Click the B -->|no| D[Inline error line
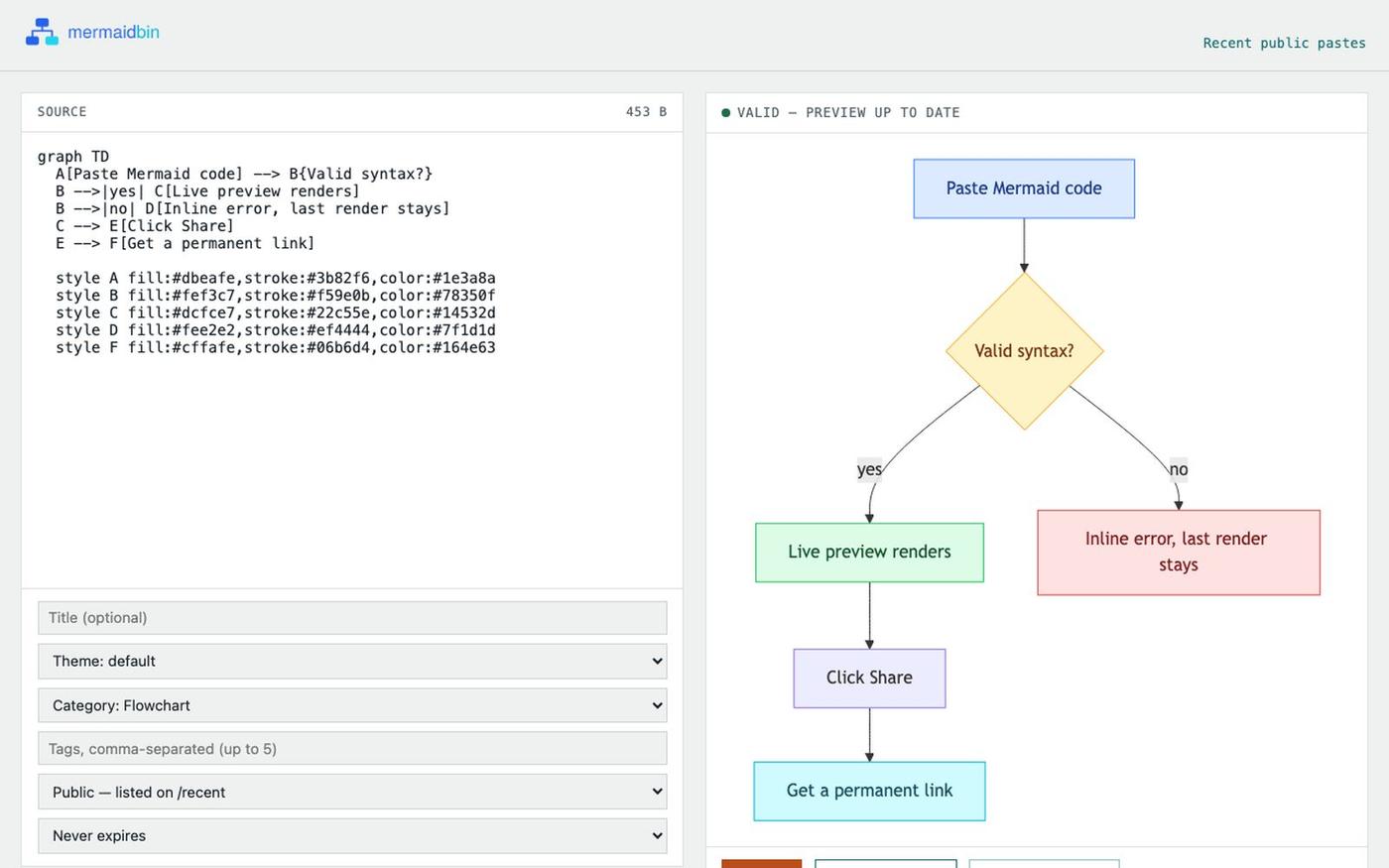Screen dimensions: 1389x868 (252, 208)
